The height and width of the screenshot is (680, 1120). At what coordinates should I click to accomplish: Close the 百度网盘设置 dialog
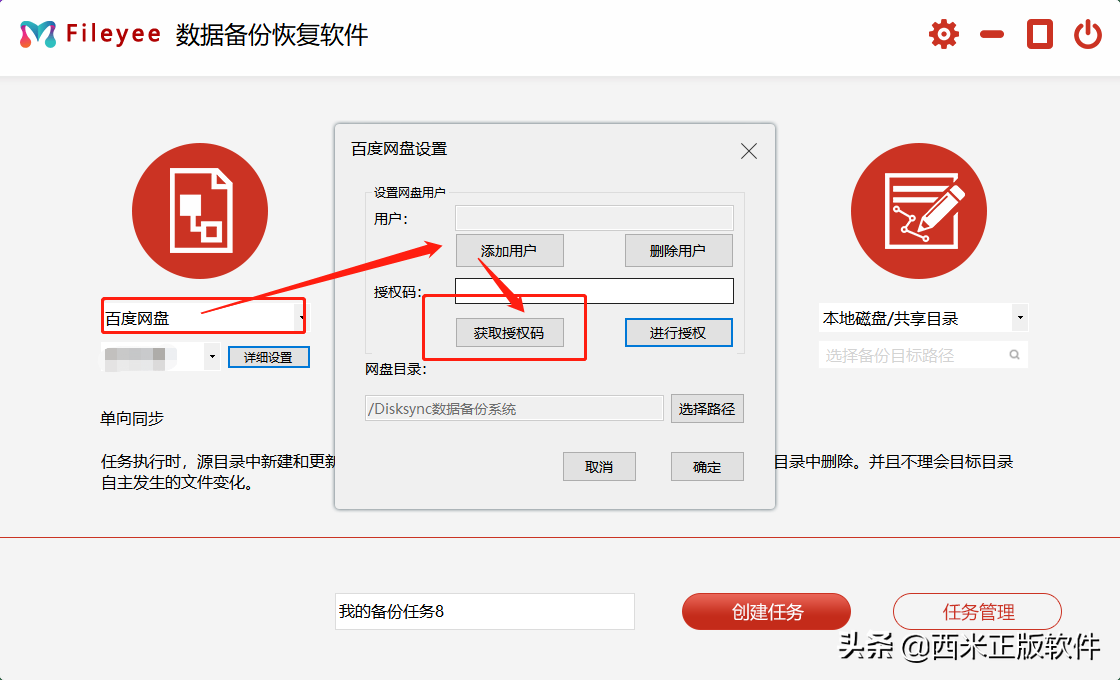749,151
